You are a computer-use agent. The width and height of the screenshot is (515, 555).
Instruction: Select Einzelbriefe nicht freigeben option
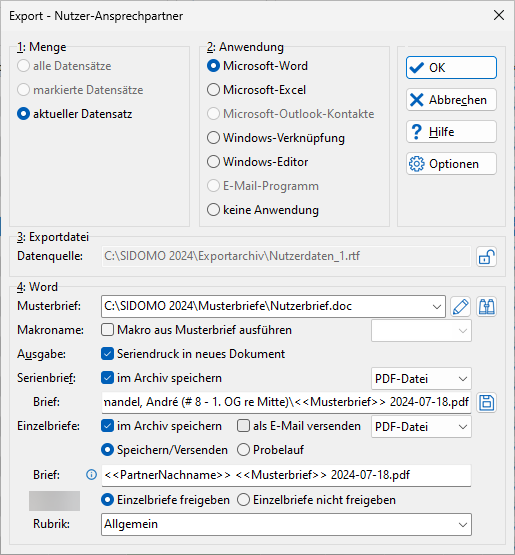[x=243, y=500]
